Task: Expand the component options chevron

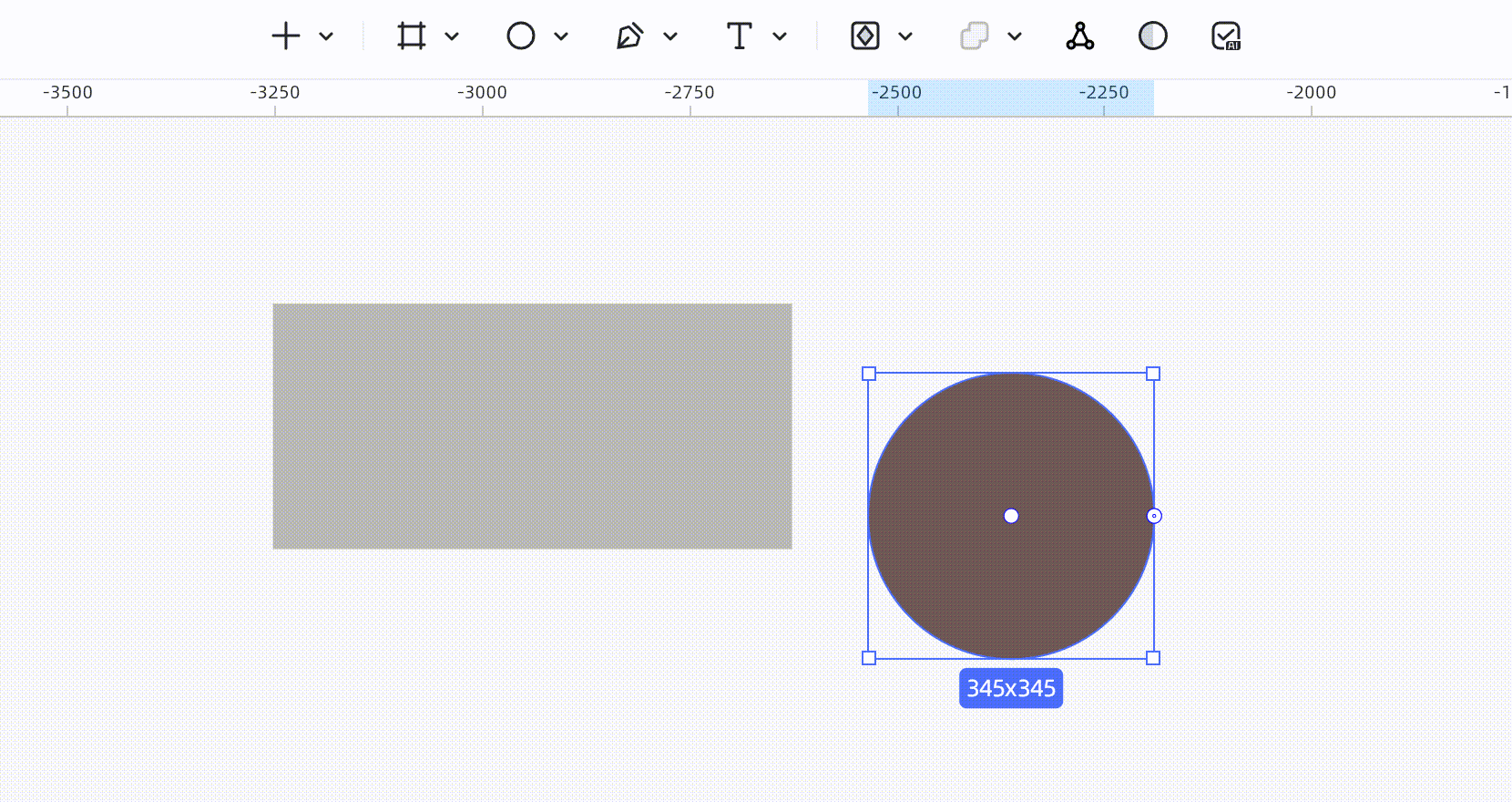Action: pos(905,36)
